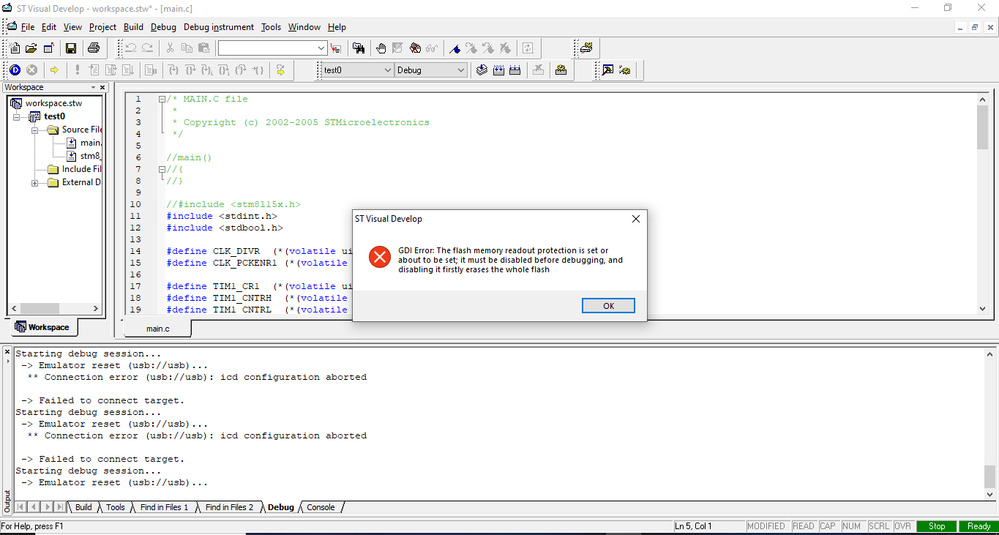Click the red error icon in the dialog

[379, 257]
